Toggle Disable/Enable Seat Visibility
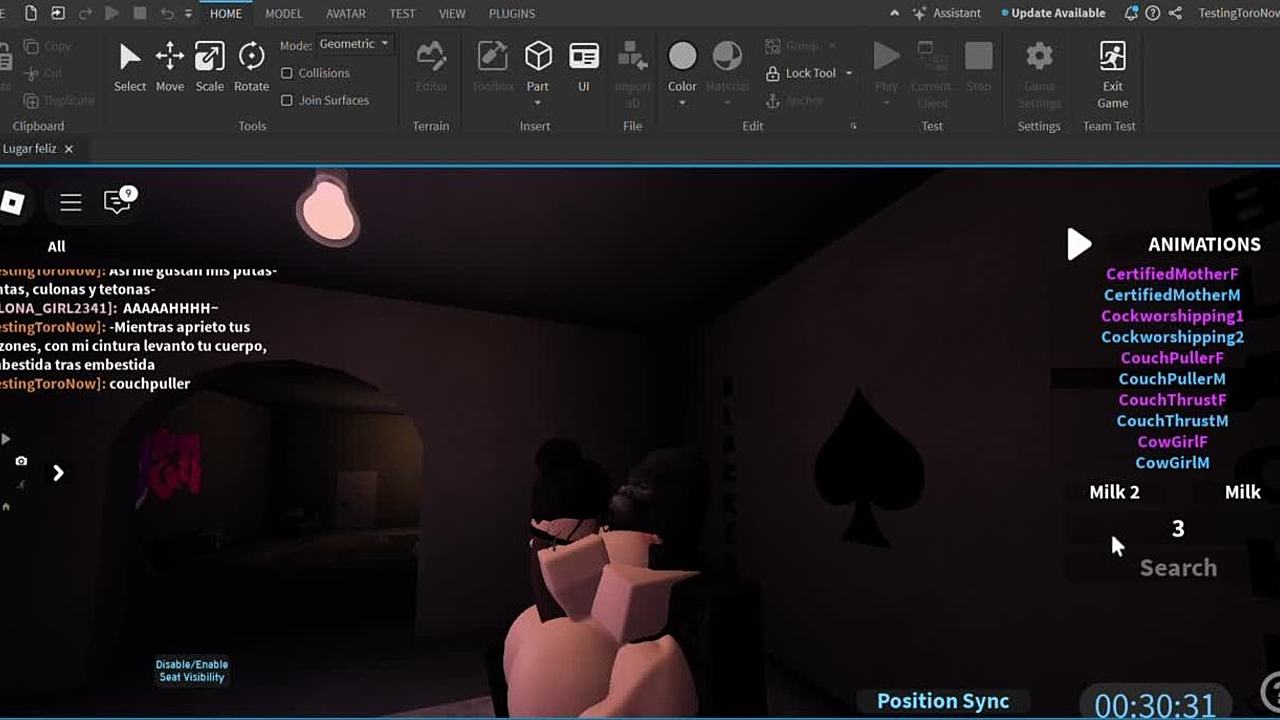The width and height of the screenshot is (1280, 720). click(192, 671)
